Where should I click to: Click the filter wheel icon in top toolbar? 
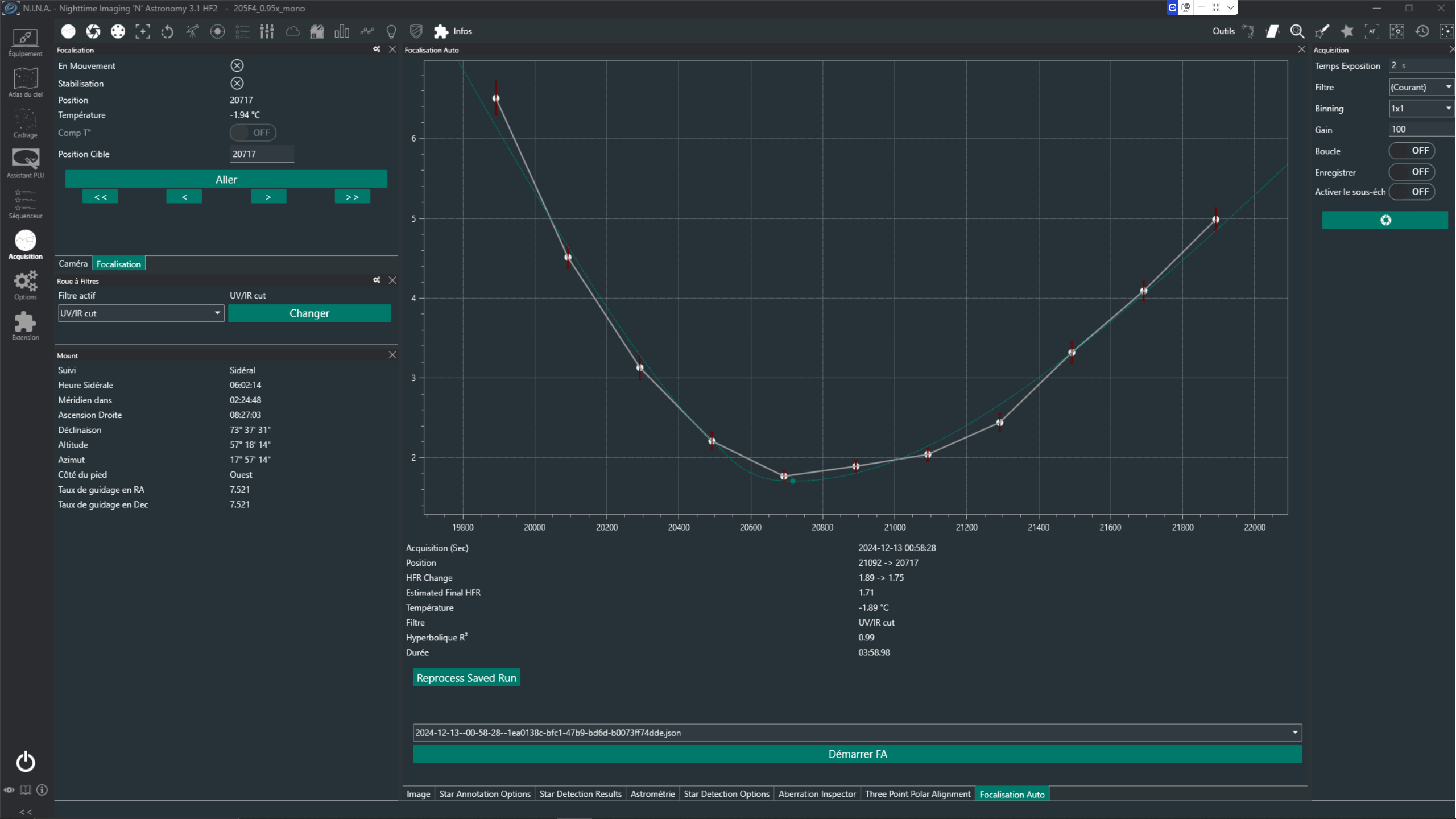tap(118, 31)
